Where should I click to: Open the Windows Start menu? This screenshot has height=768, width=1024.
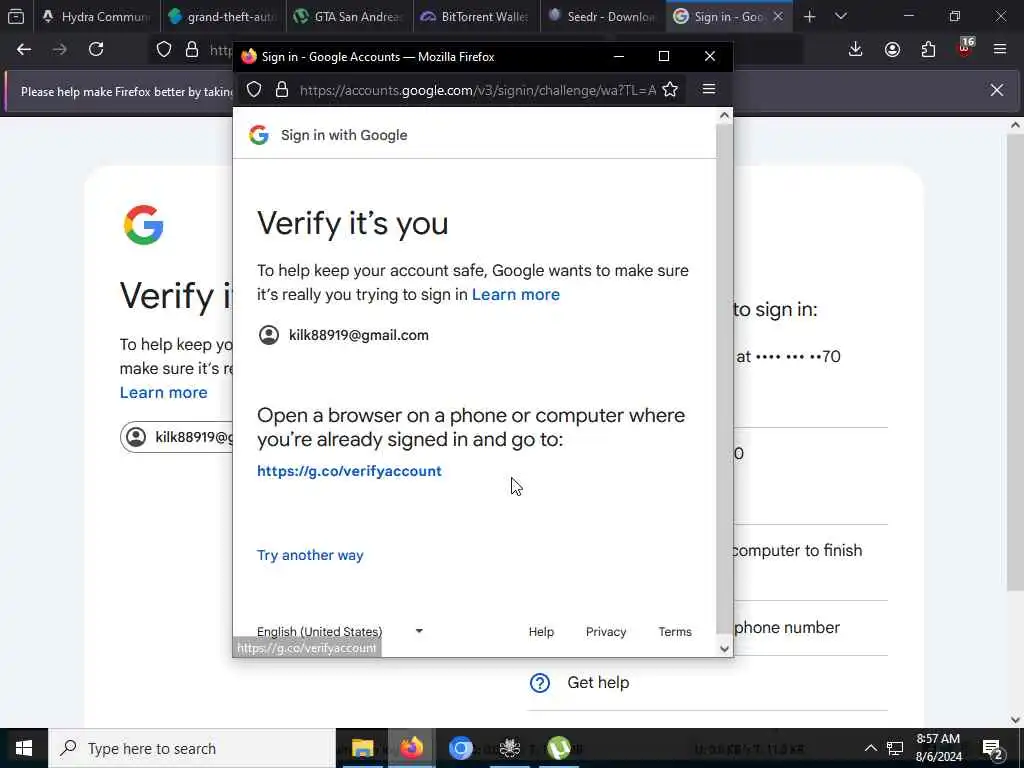pyautogui.click(x=24, y=748)
